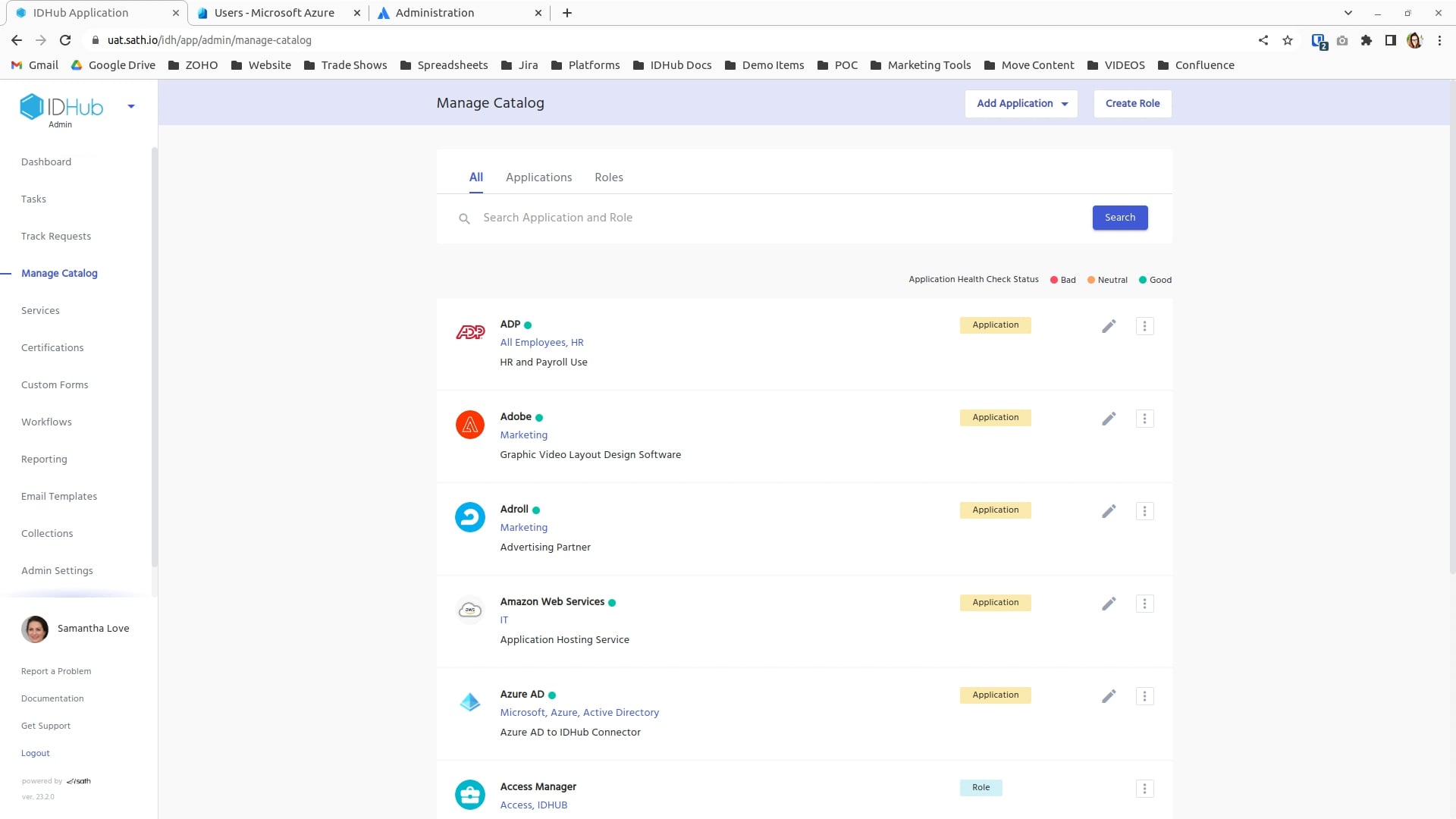This screenshot has height=819, width=1456.
Task: Open three-dot menu for Access Manager role
Action: click(x=1144, y=789)
